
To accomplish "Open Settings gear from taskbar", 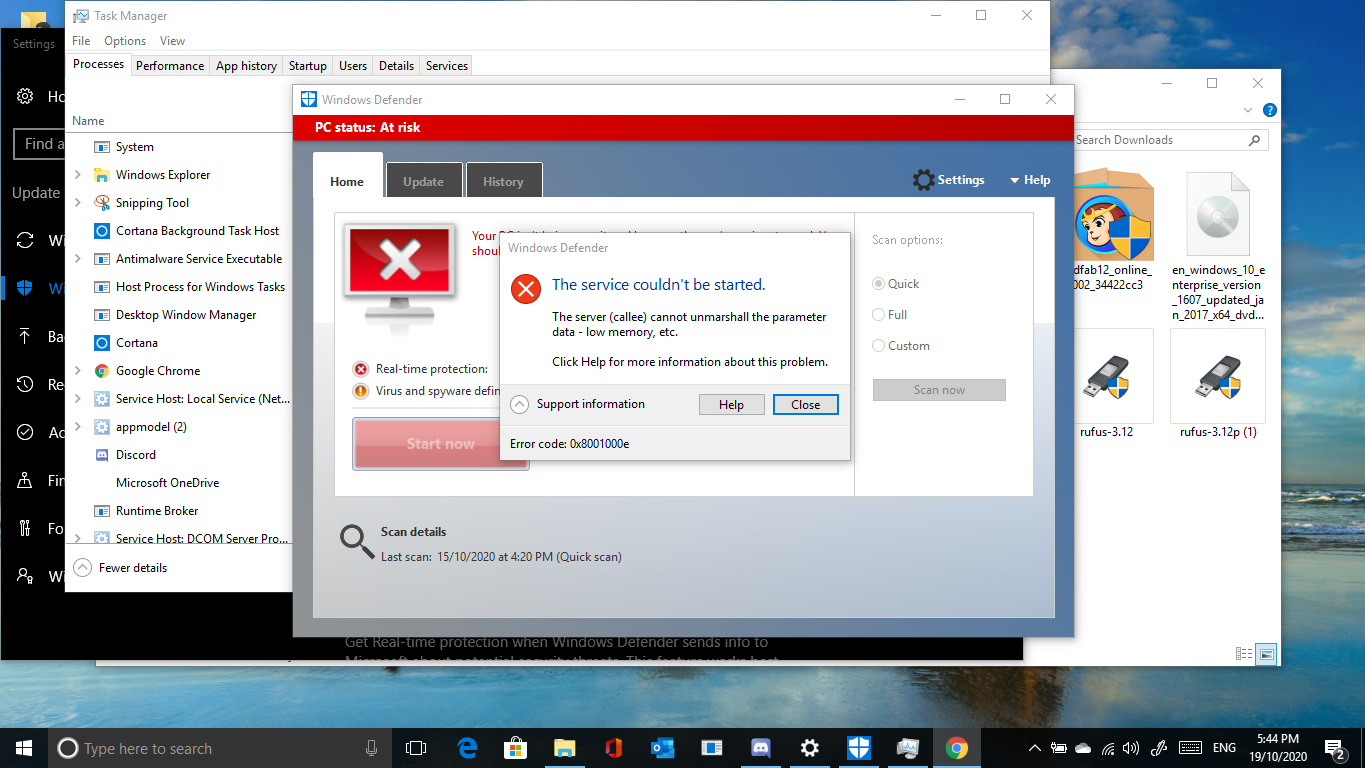I will [x=810, y=748].
